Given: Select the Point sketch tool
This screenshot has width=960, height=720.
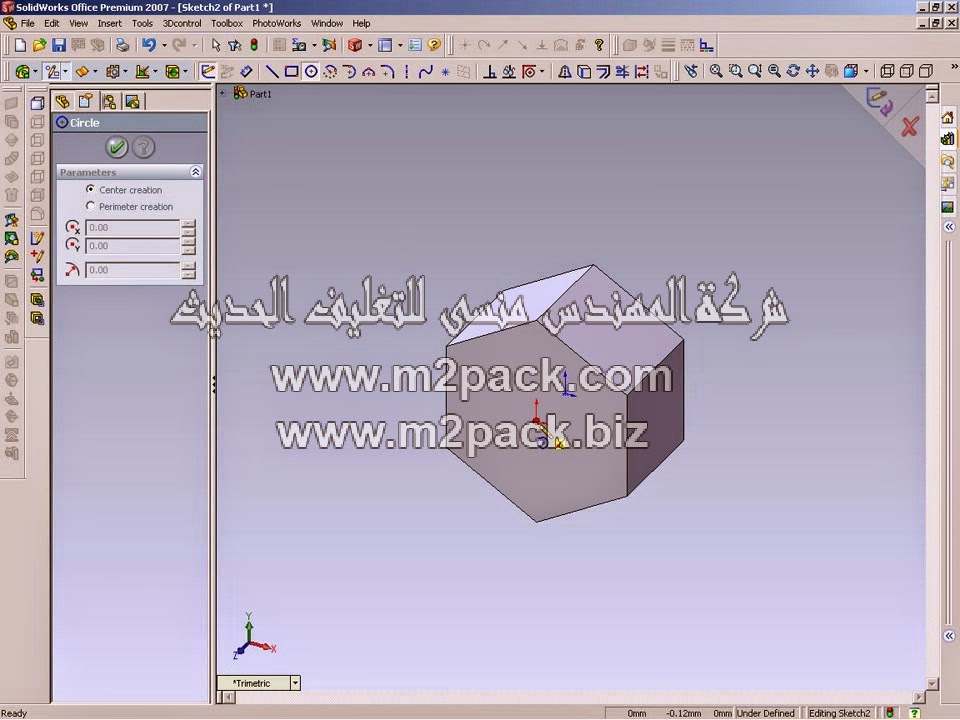Looking at the screenshot, I should pyautogui.click(x=445, y=72).
